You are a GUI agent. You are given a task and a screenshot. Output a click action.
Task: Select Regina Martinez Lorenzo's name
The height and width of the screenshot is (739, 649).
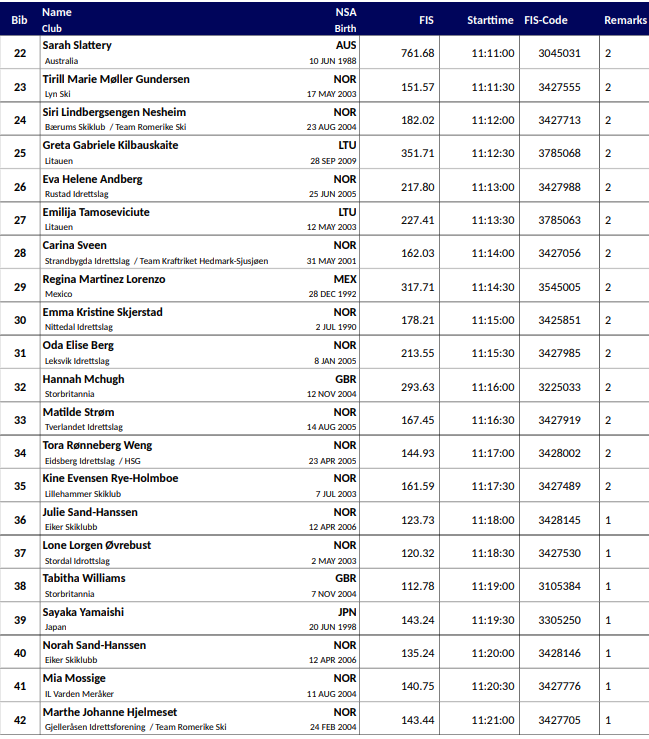(104, 279)
